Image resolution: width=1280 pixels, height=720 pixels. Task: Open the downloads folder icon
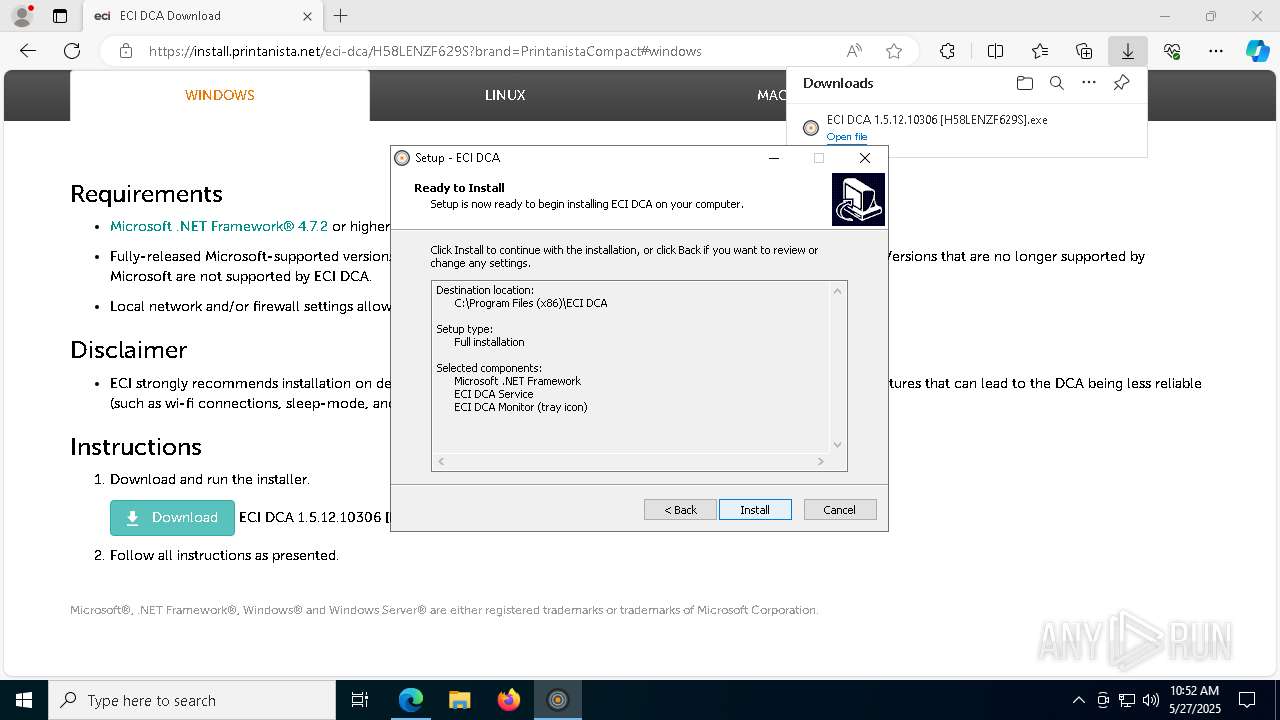tap(1024, 83)
